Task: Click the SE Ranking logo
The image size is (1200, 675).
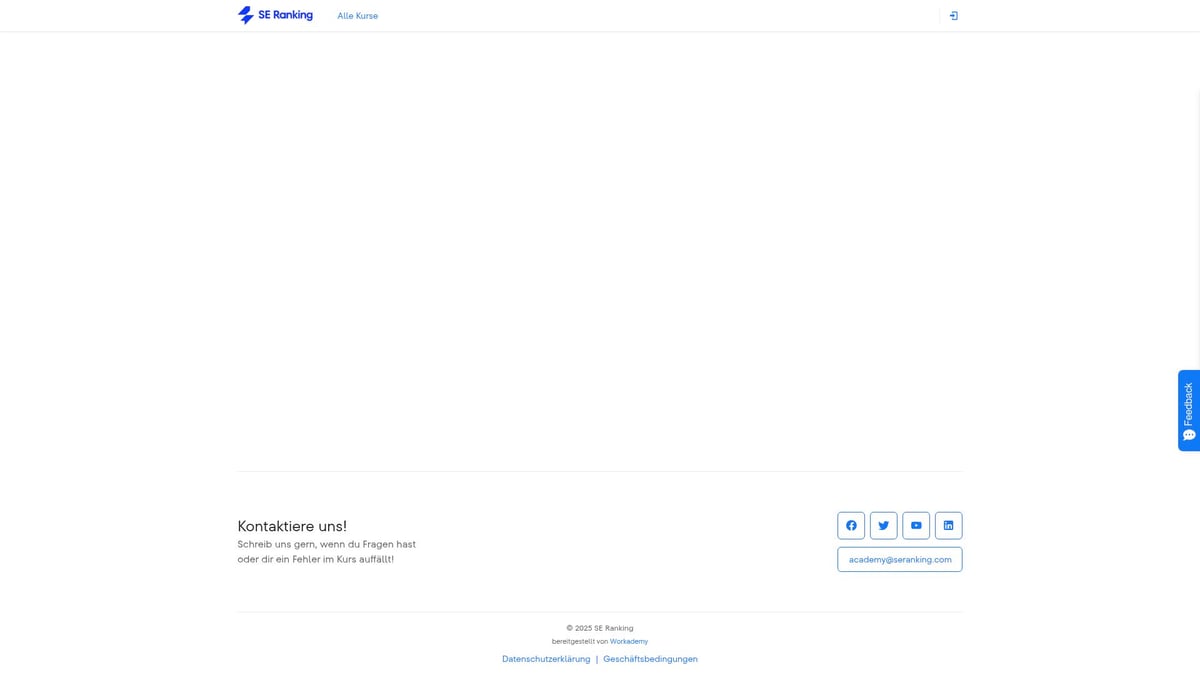Action: coord(275,15)
